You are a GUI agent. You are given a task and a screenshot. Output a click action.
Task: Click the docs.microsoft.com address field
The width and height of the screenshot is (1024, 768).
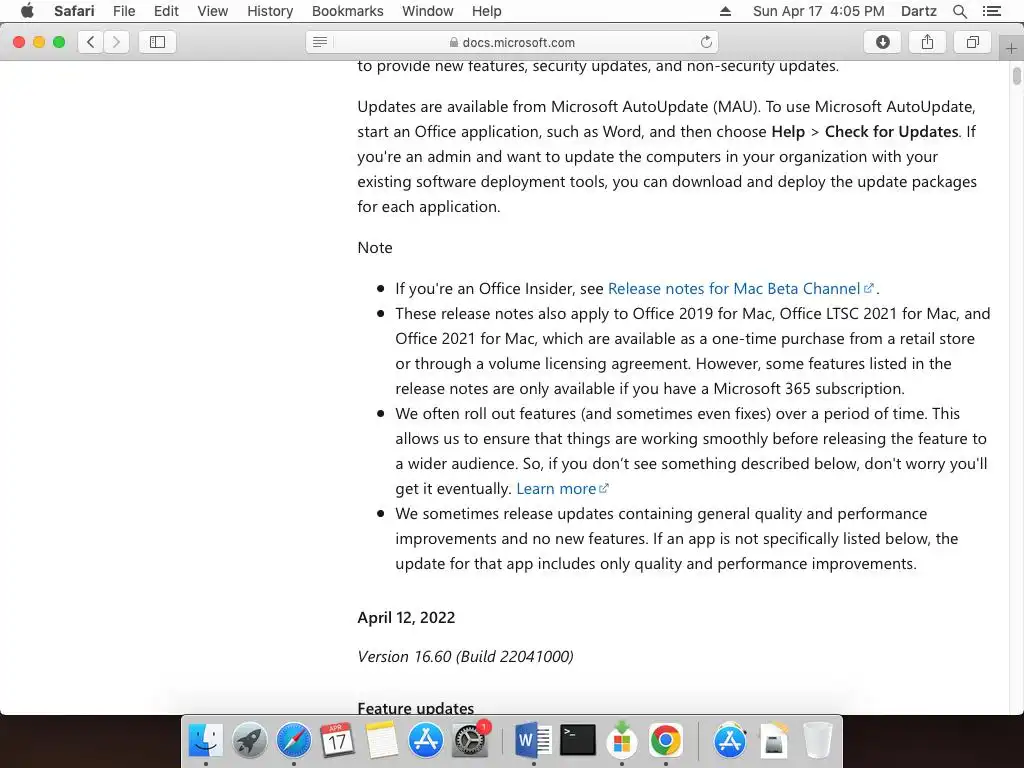click(512, 42)
